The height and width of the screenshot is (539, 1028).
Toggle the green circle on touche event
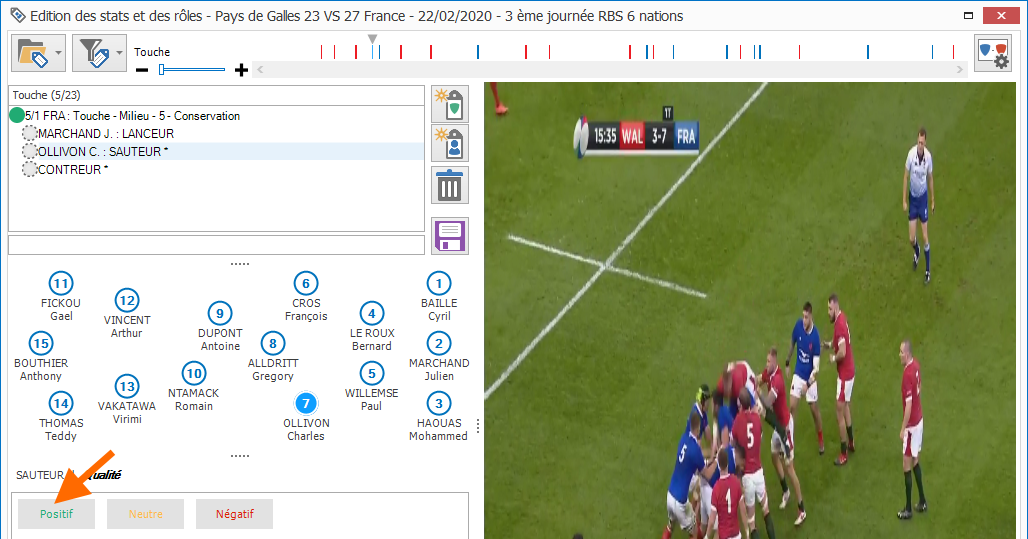coord(17,116)
